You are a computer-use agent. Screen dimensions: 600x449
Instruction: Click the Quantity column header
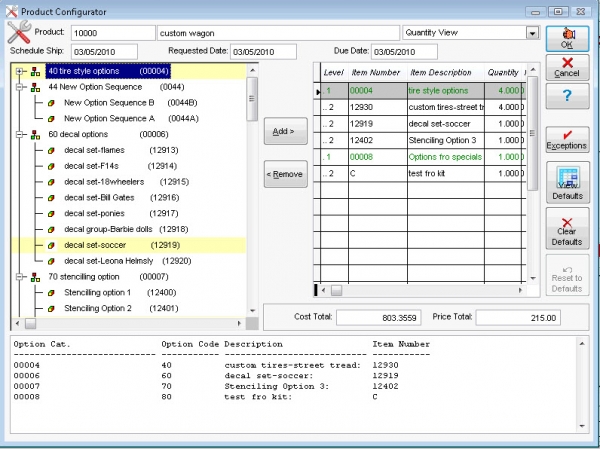503,73
